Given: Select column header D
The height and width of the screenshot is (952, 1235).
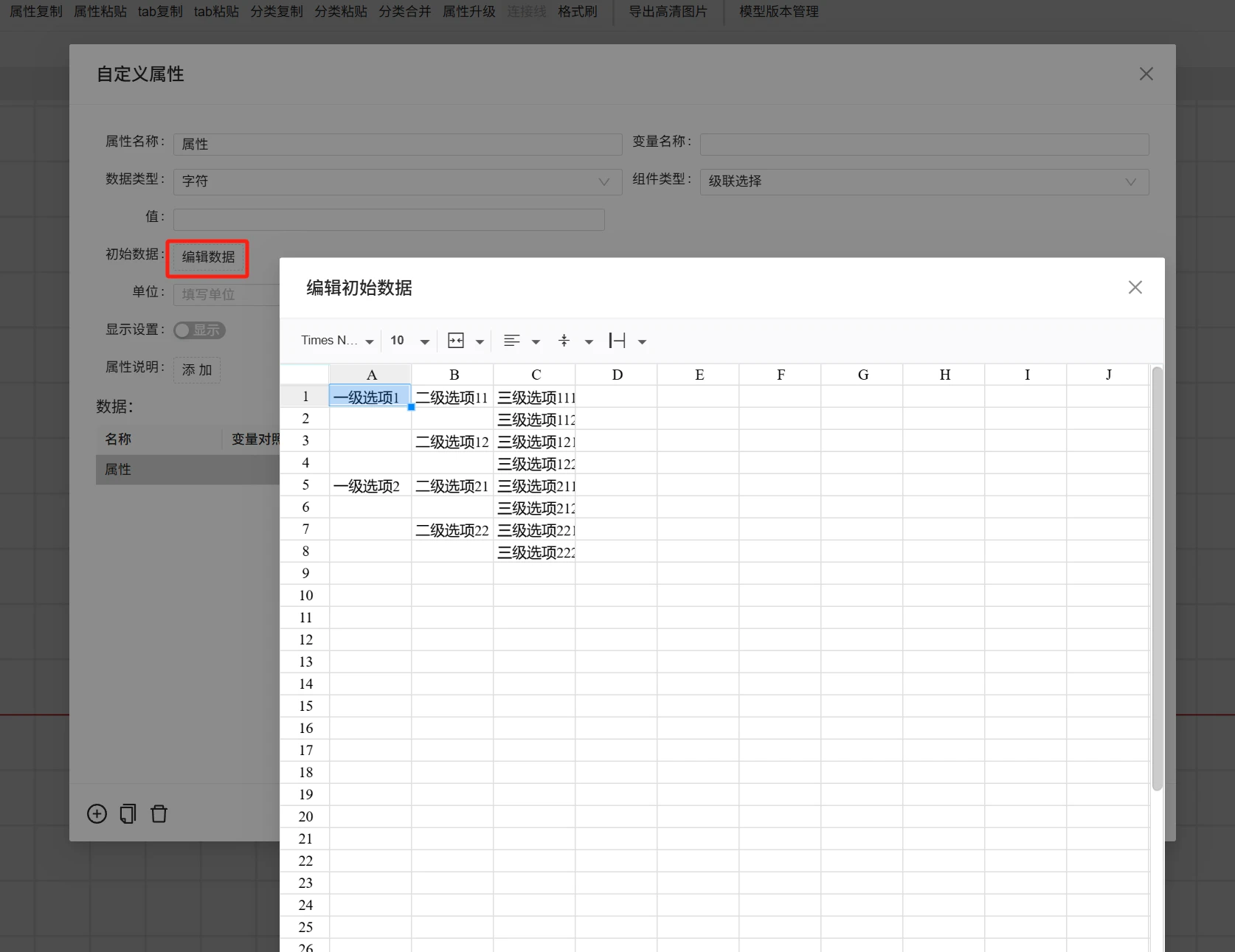Looking at the screenshot, I should pyautogui.click(x=617, y=375).
